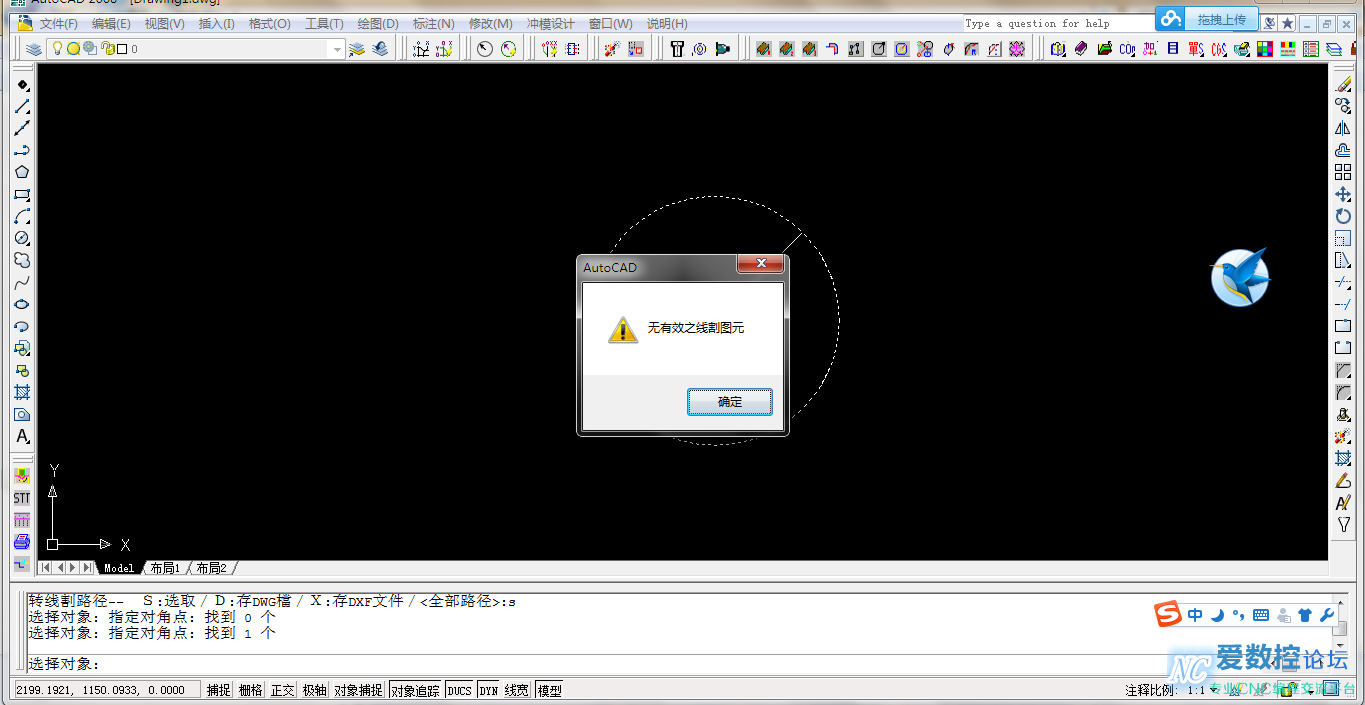Select the Move tool in right toolbar
The height and width of the screenshot is (705, 1365).
tap(1343, 194)
